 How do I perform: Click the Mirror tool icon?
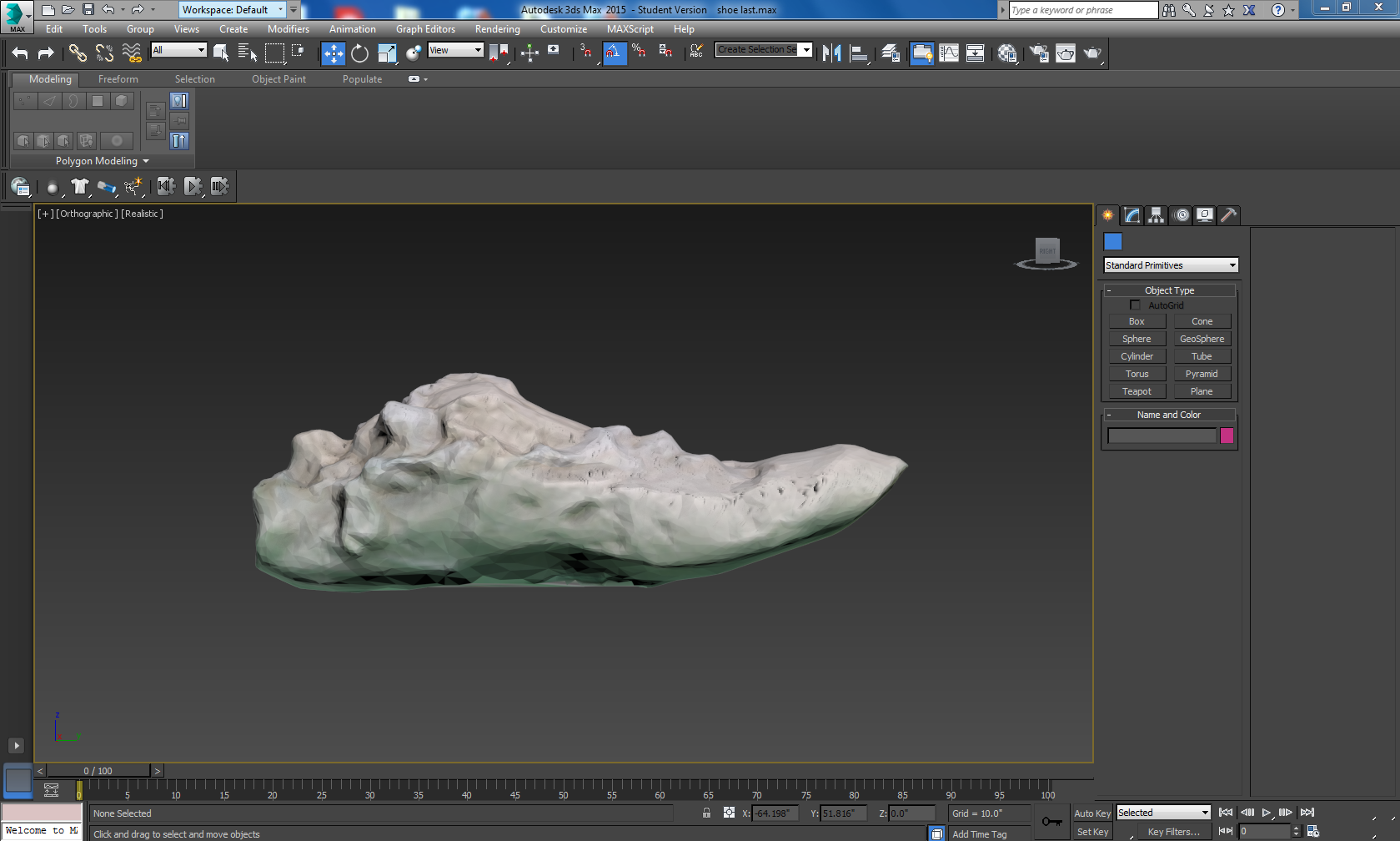(831, 53)
